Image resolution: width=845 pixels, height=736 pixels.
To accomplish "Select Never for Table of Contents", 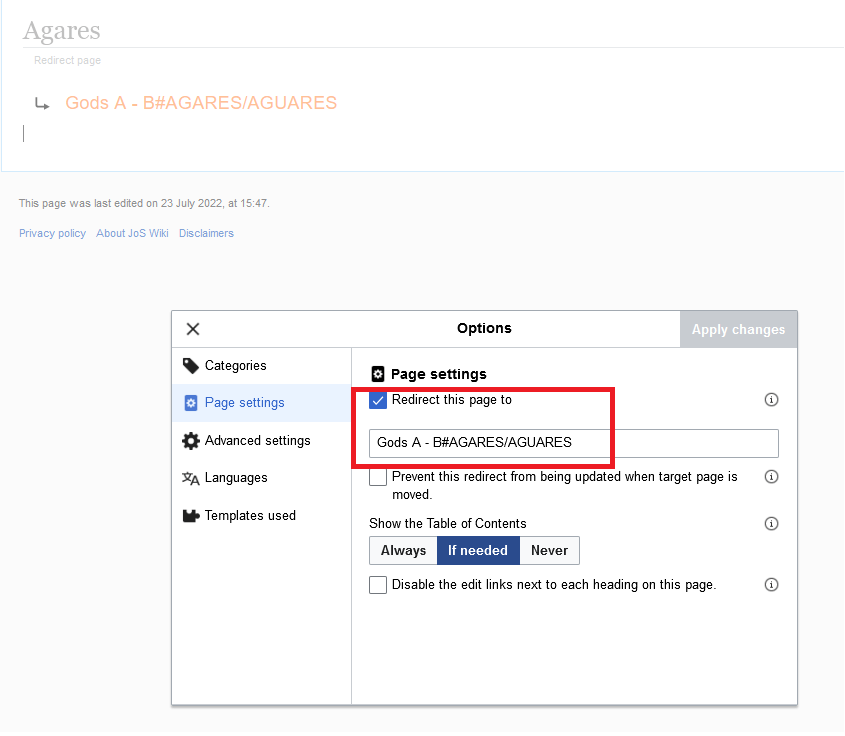I will click(549, 551).
